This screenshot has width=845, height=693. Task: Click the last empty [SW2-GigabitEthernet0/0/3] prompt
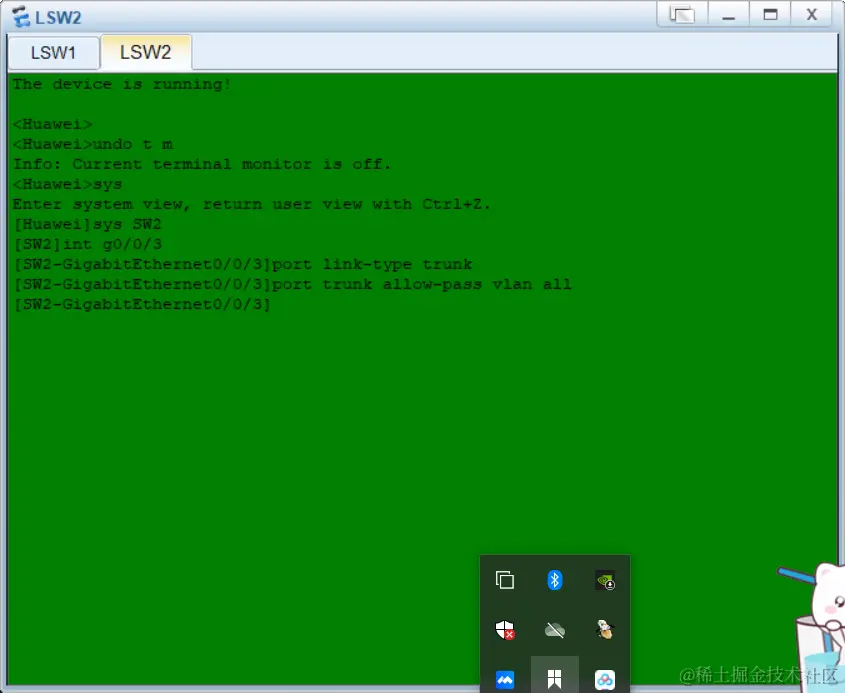pos(142,304)
